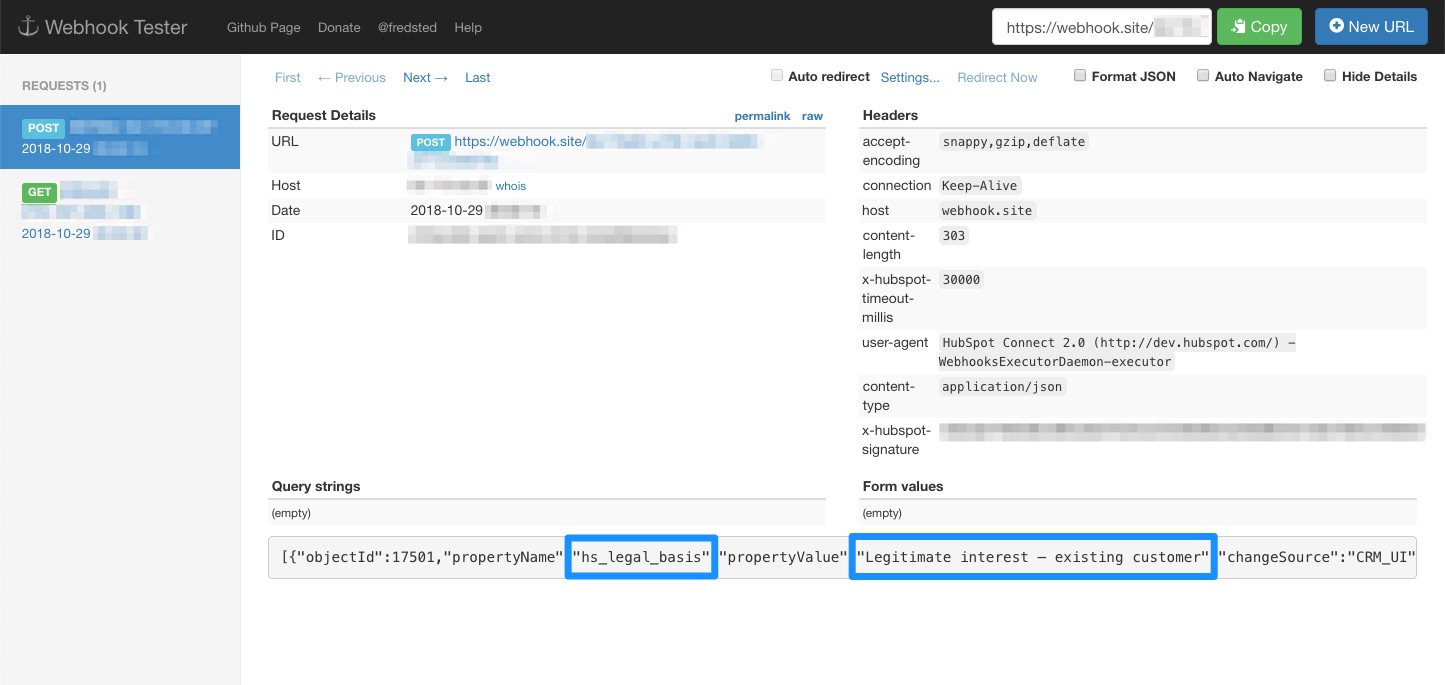The height and width of the screenshot is (685, 1445).
Task: Click the whois link next to Host
Action: click(511, 185)
